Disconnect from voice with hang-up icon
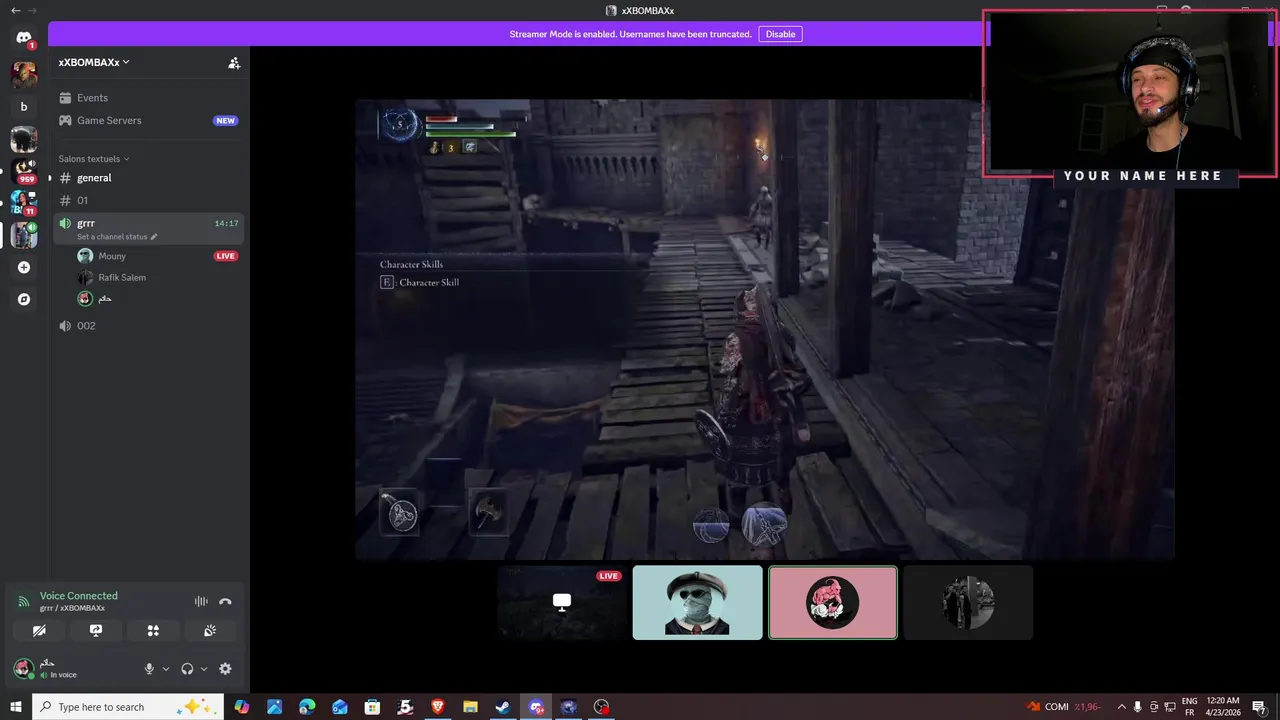Viewport: 1280px width, 720px height. [225, 601]
